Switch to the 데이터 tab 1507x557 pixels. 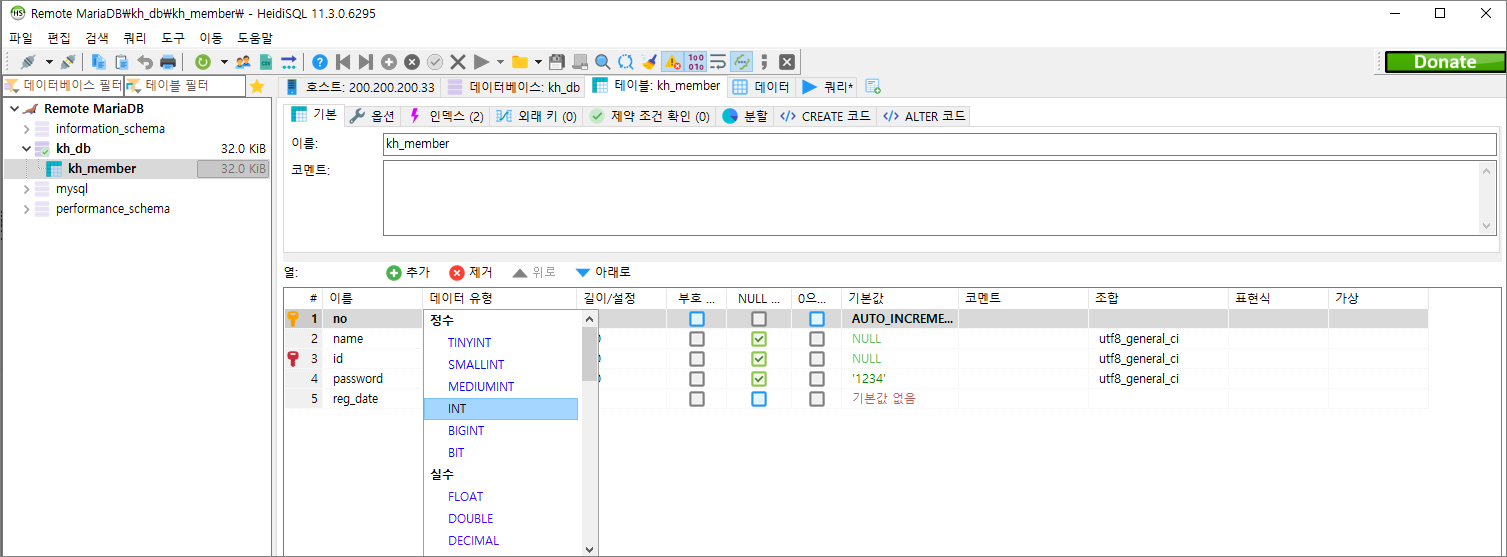tap(761, 87)
